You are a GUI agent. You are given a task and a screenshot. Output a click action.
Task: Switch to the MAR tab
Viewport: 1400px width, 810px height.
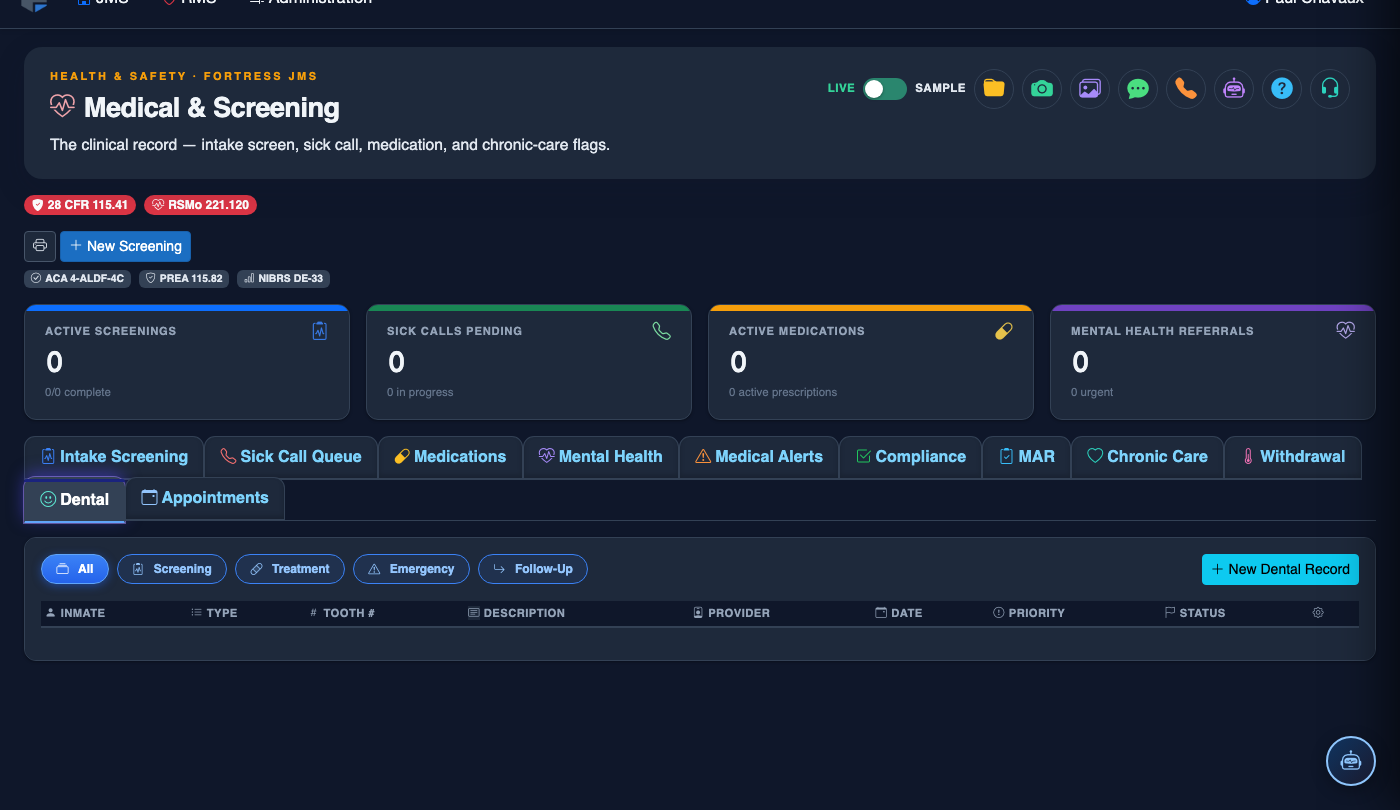1027,457
